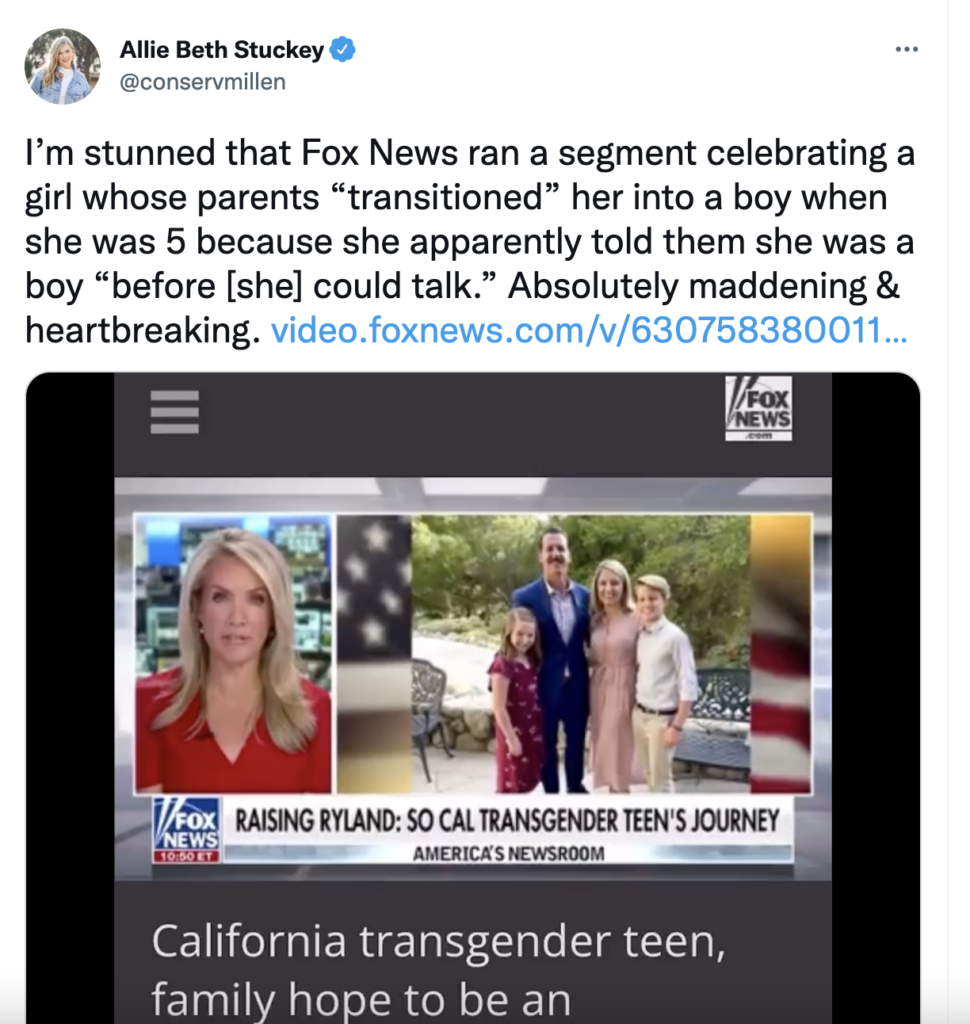Open the three-dot more options menu
This screenshot has height=1024, width=970.
click(x=906, y=49)
